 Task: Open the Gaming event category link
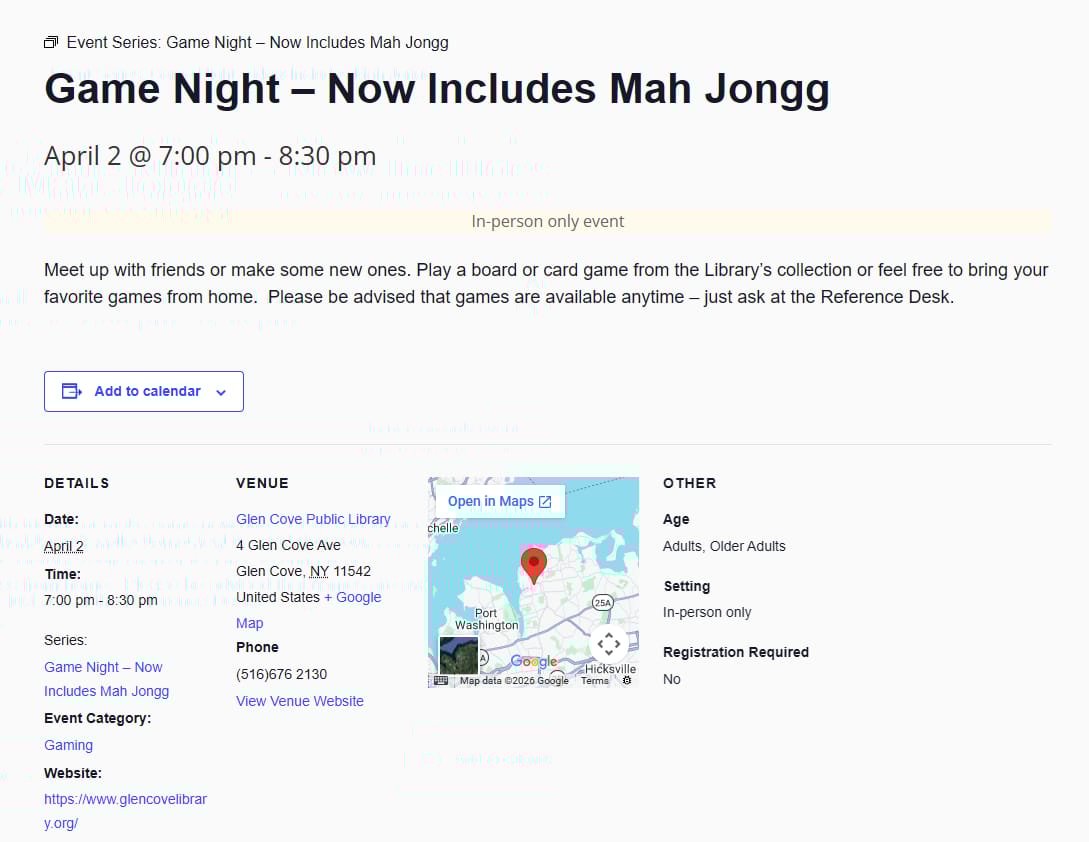pyautogui.click(x=68, y=745)
